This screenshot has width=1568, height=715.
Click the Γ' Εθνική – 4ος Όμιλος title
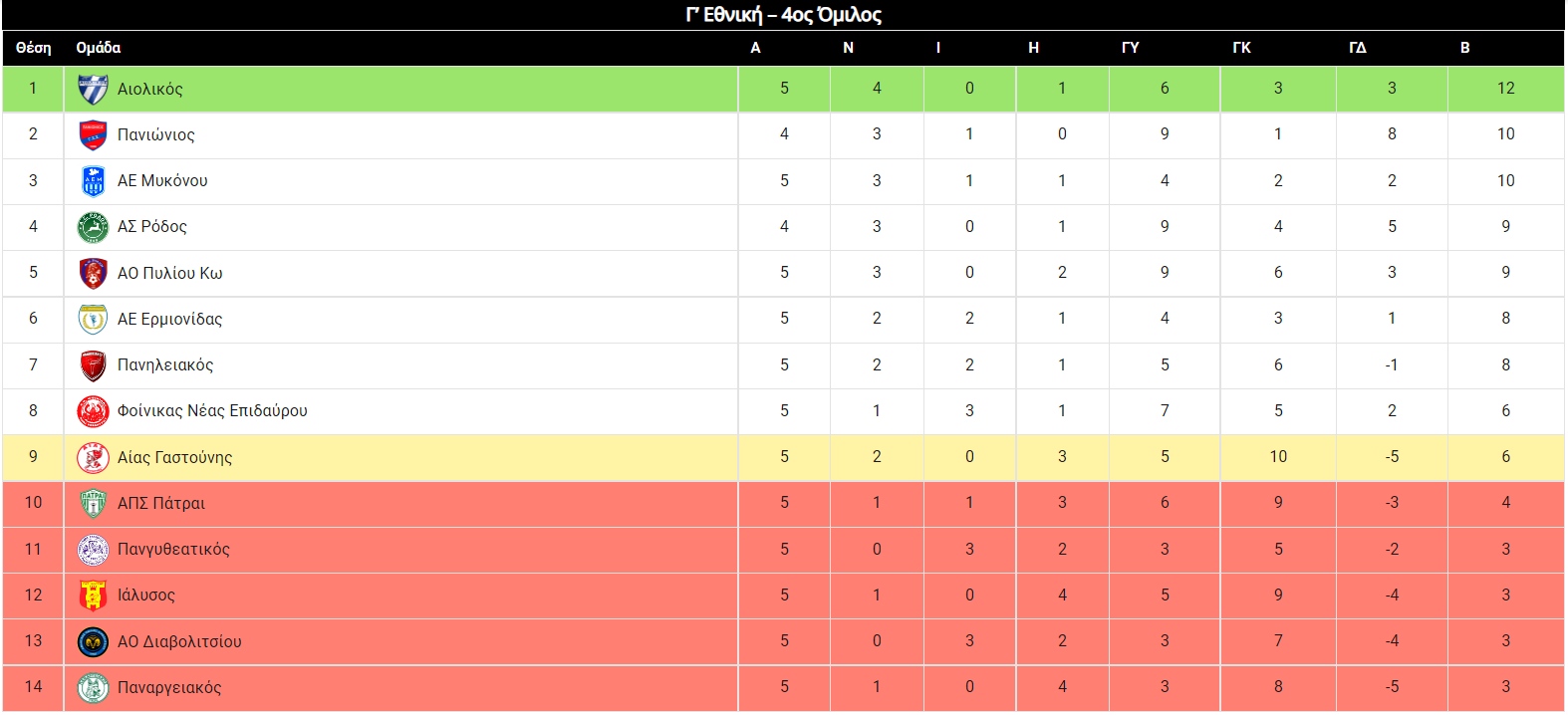point(783,15)
